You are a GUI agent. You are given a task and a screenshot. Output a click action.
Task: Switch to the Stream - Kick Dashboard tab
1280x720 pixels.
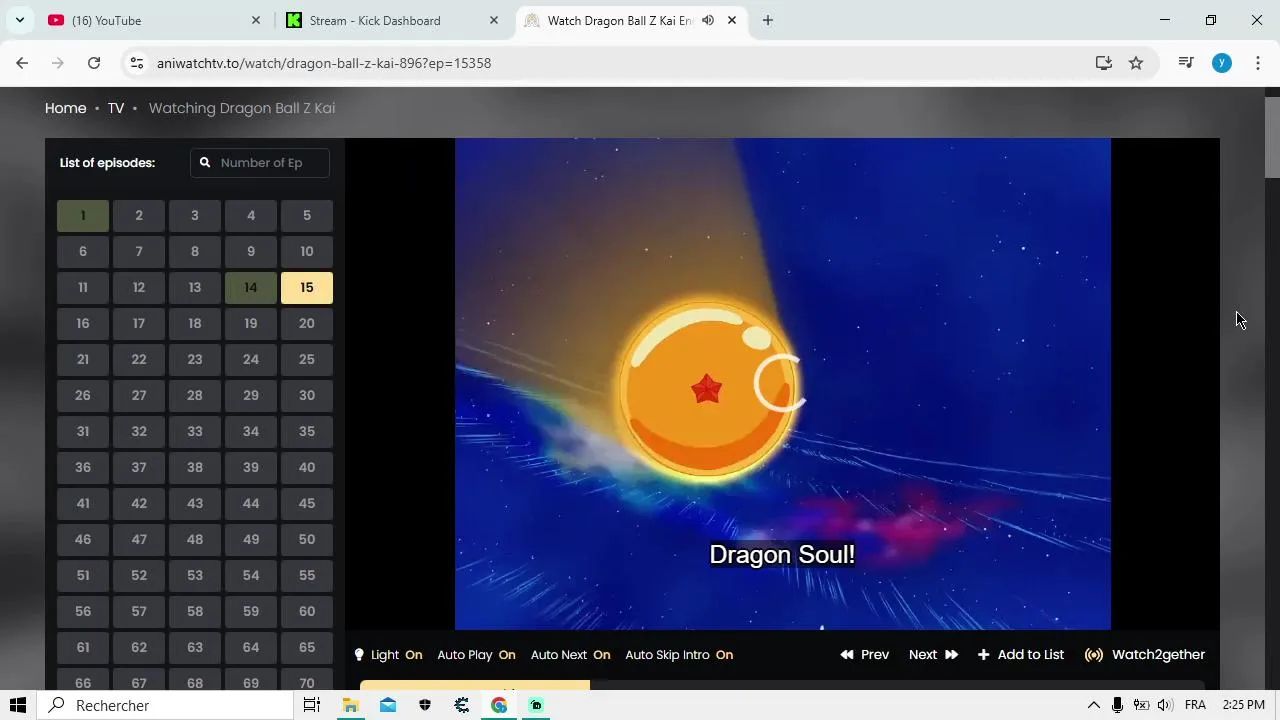point(392,20)
